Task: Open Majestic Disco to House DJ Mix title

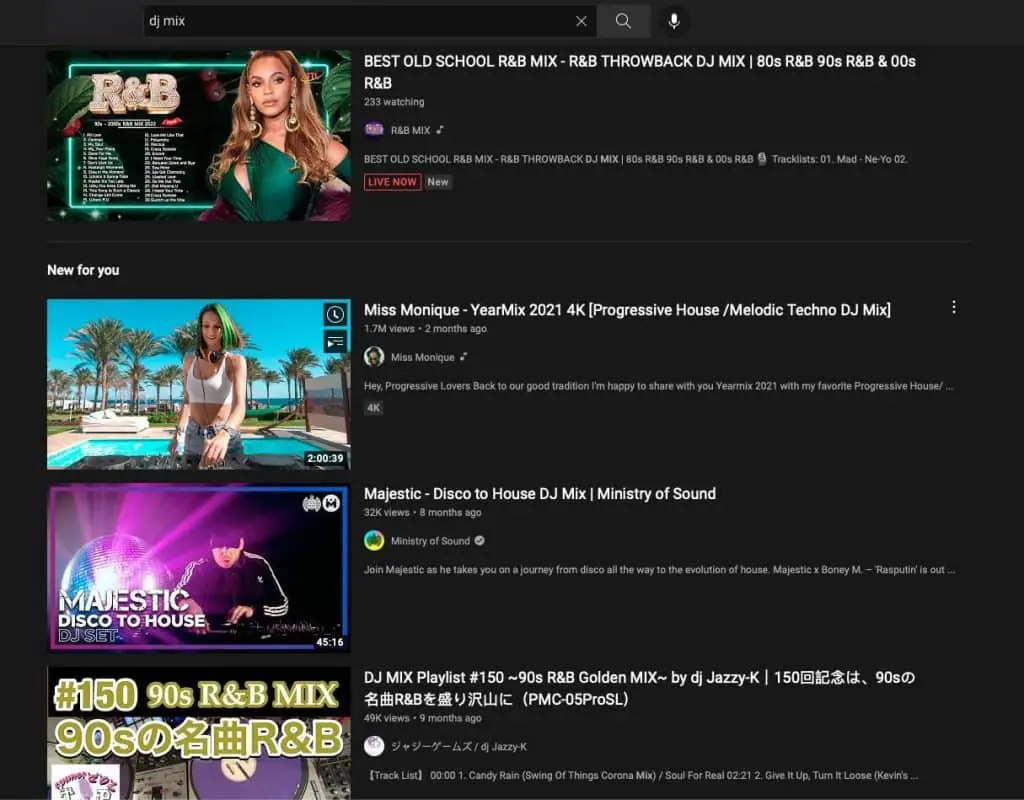Action: (x=539, y=494)
